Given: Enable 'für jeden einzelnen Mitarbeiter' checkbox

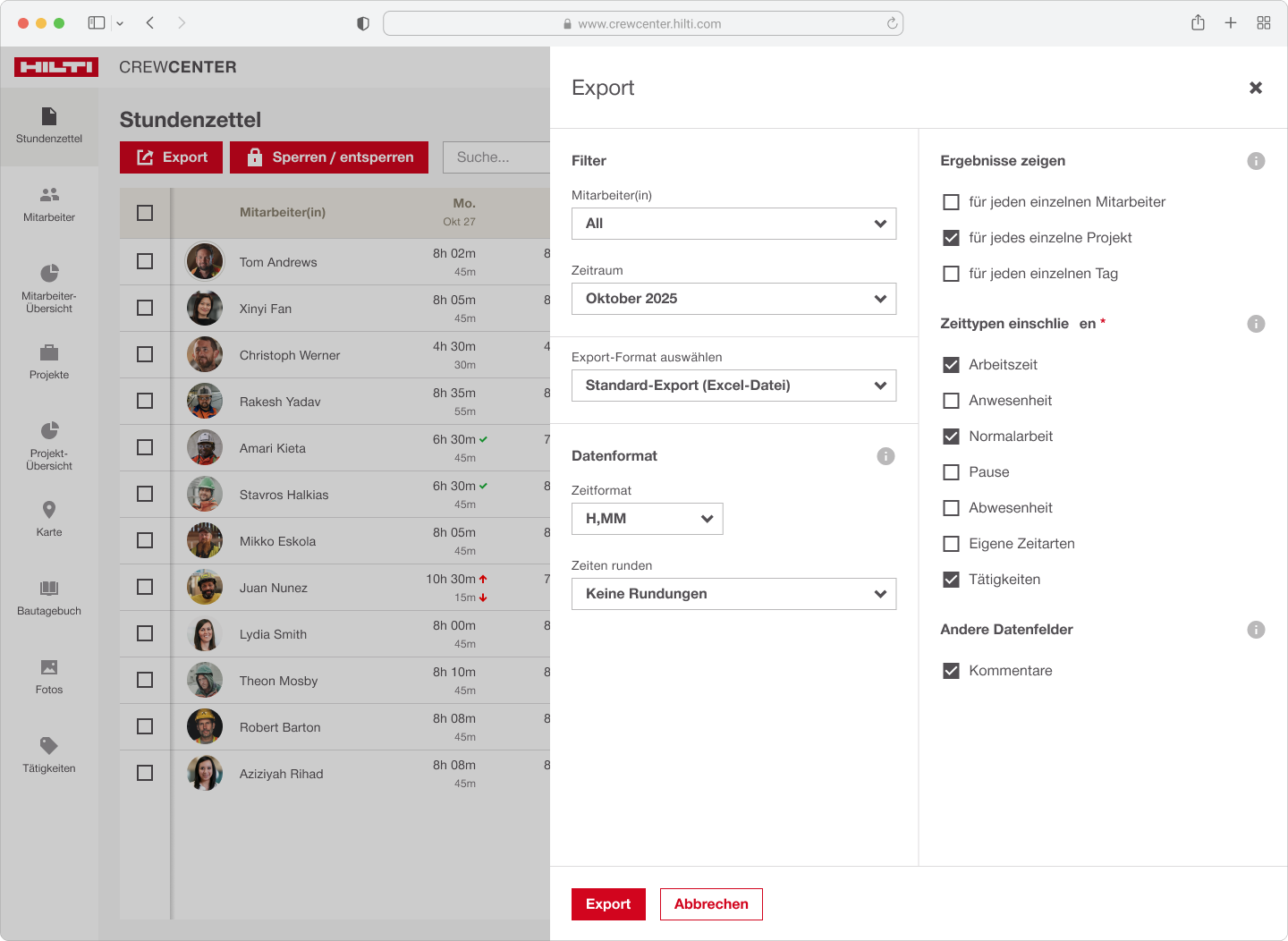Looking at the screenshot, I should click(x=951, y=202).
